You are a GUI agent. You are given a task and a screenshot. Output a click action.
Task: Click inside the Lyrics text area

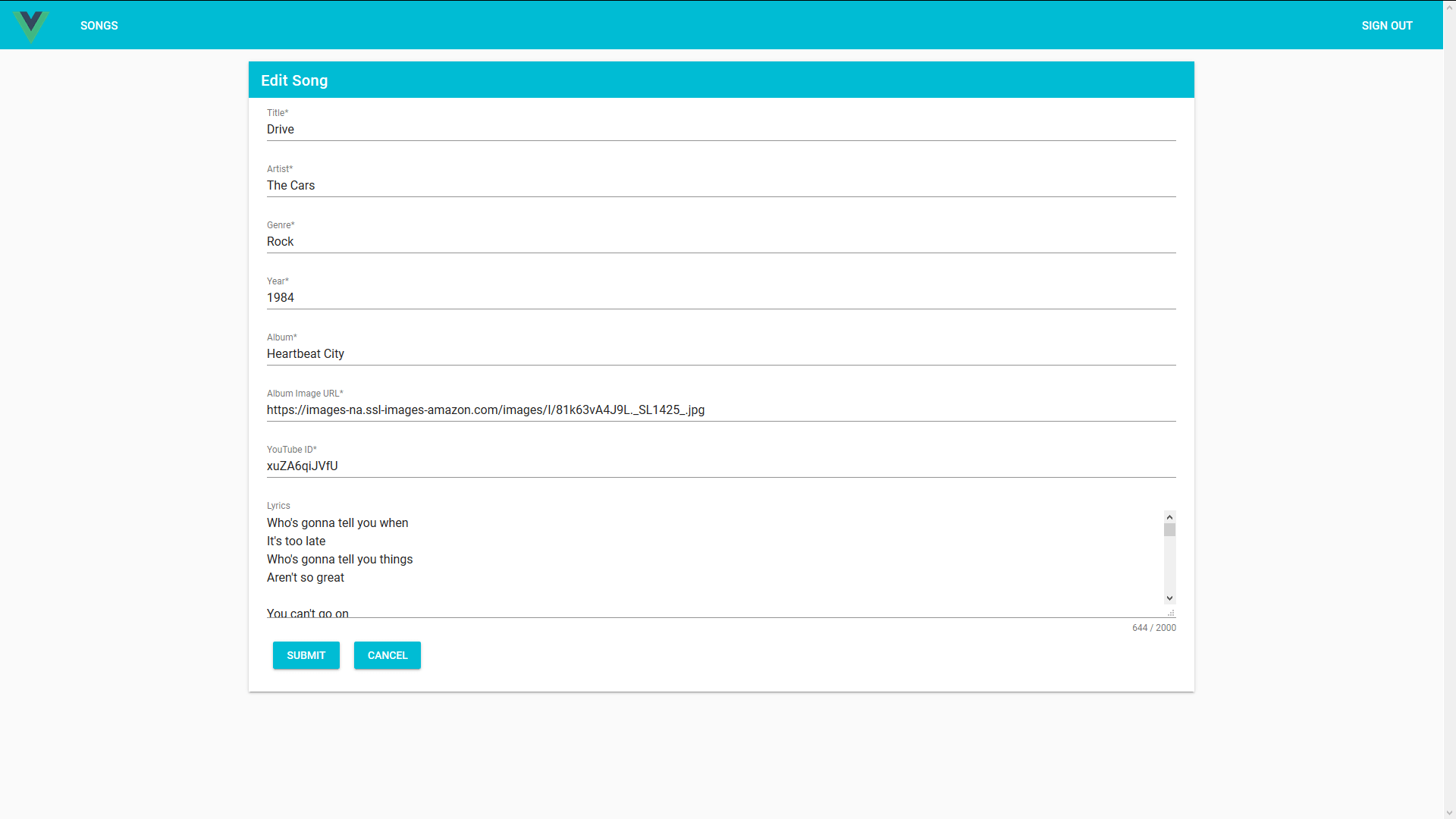click(x=713, y=561)
